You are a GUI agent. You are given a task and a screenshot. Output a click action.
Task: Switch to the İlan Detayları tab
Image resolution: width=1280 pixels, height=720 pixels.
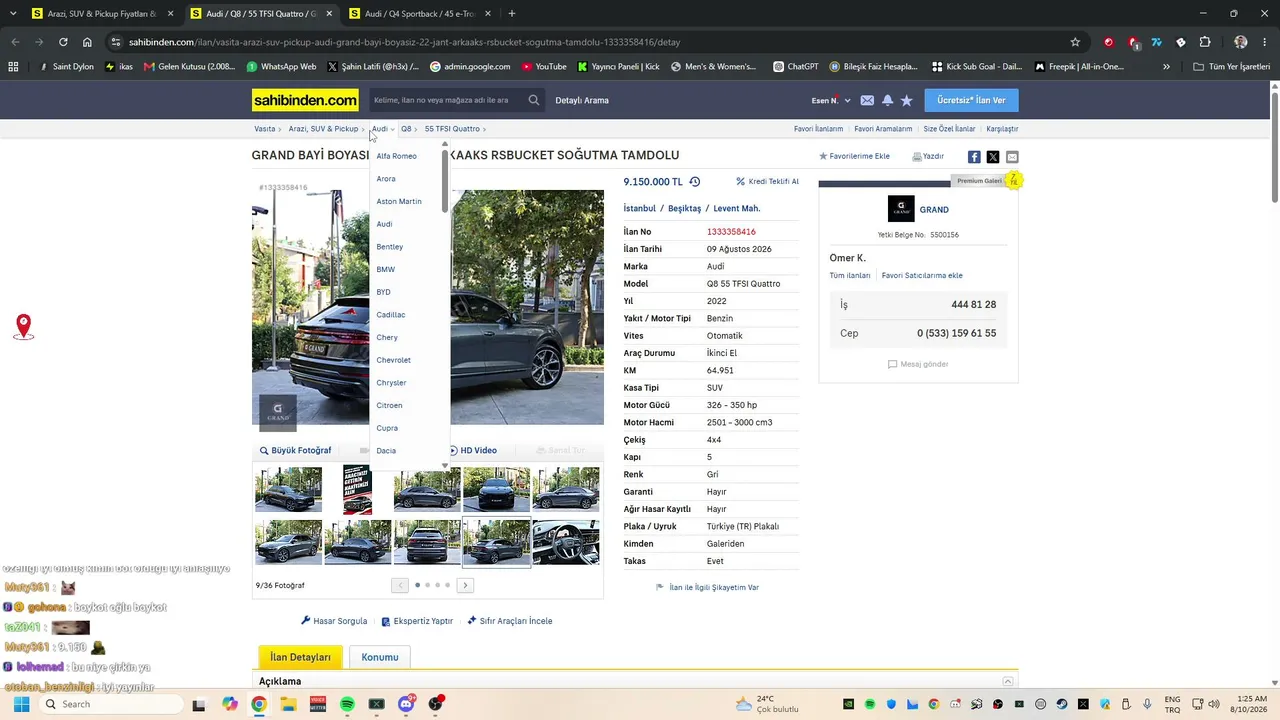[301, 657]
